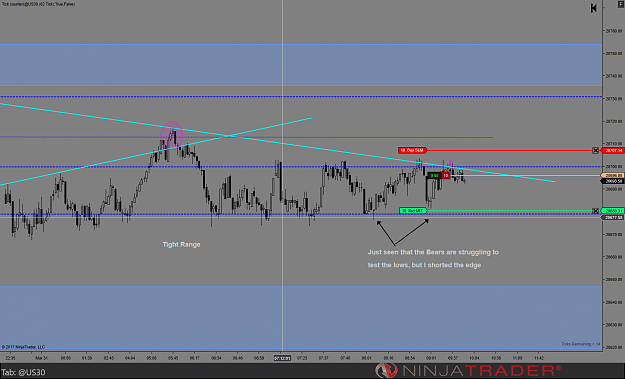Select the upper blue shaded zone rectangle
The width and height of the screenshot is (625, 379).
[x=301, y=65]
